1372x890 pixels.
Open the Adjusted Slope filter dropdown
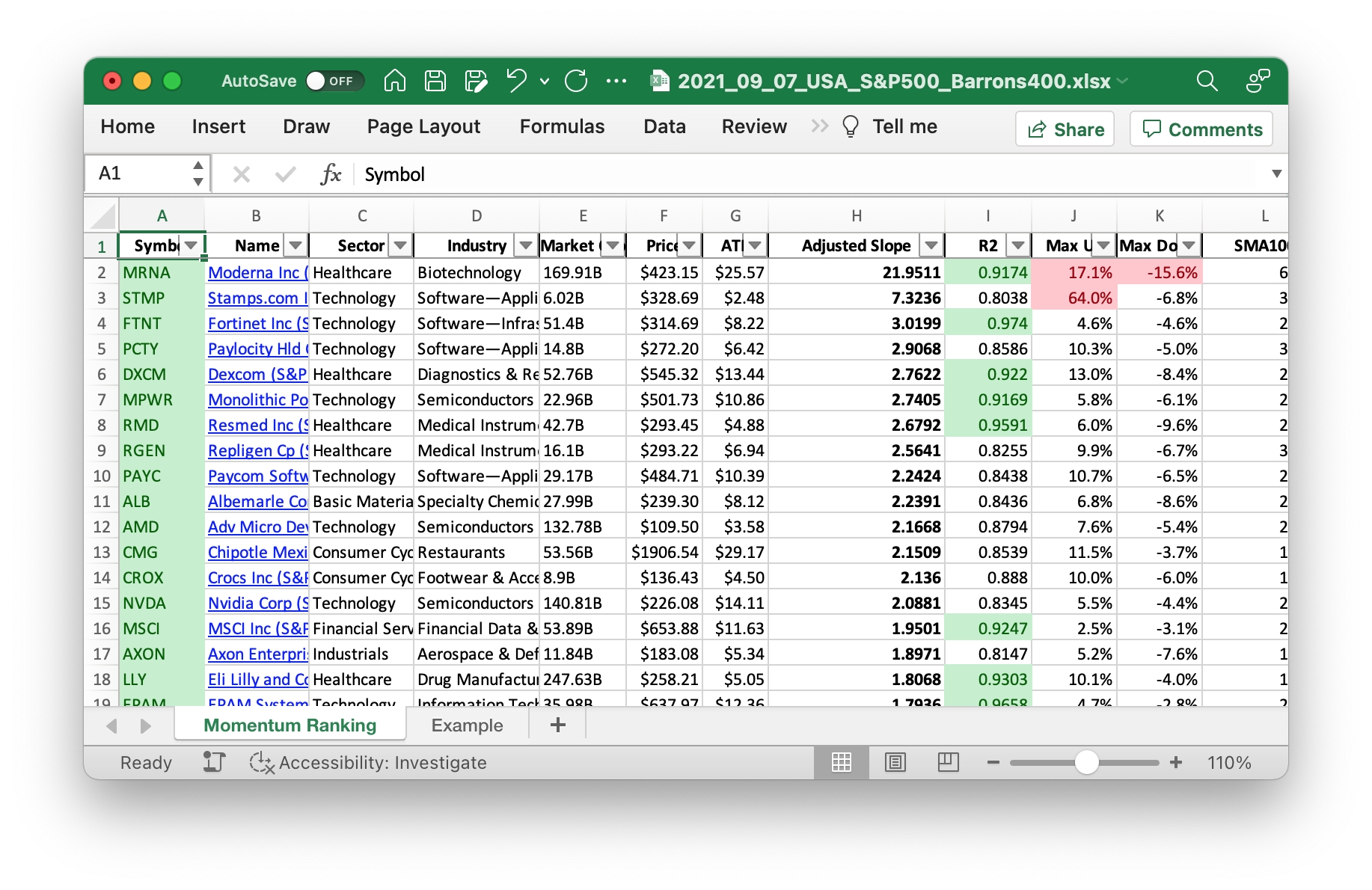[931, 245]
